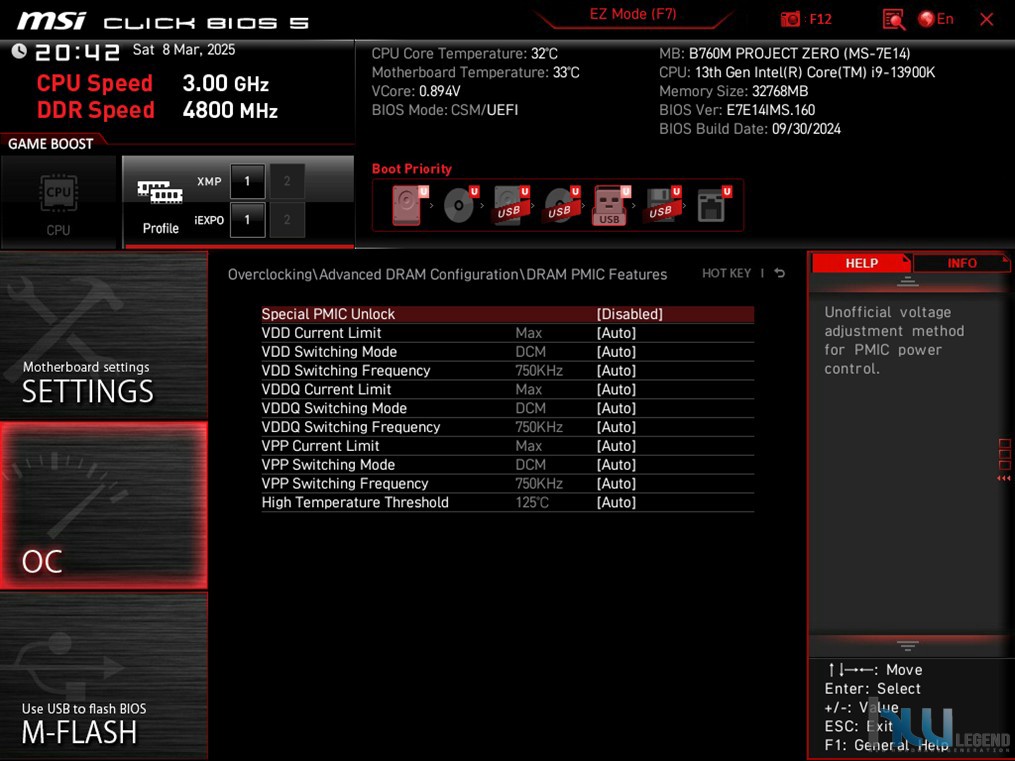Open the VDDQ Switching Mode [Auto] value
Viewport: 1015px width, 761px height.
tap(616, 408)
